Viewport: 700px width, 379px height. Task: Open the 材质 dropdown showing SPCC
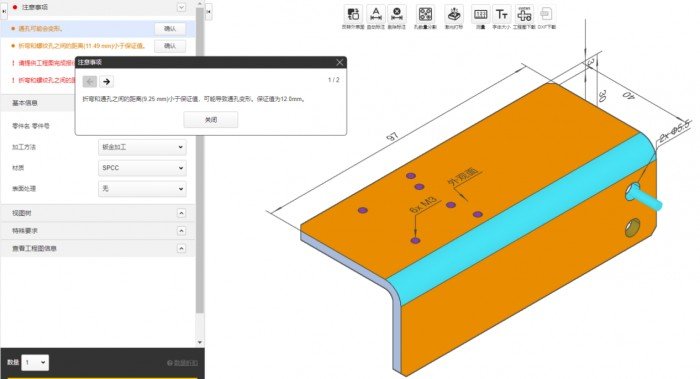tap(142, 168)
